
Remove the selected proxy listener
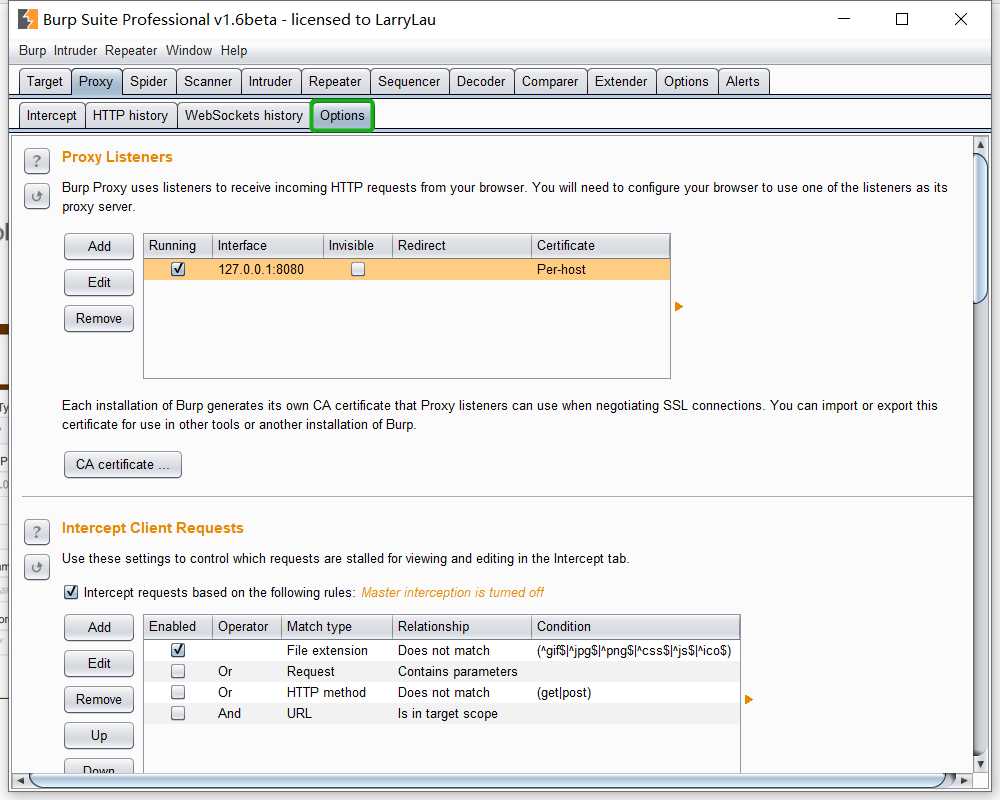tap(99, 318)
